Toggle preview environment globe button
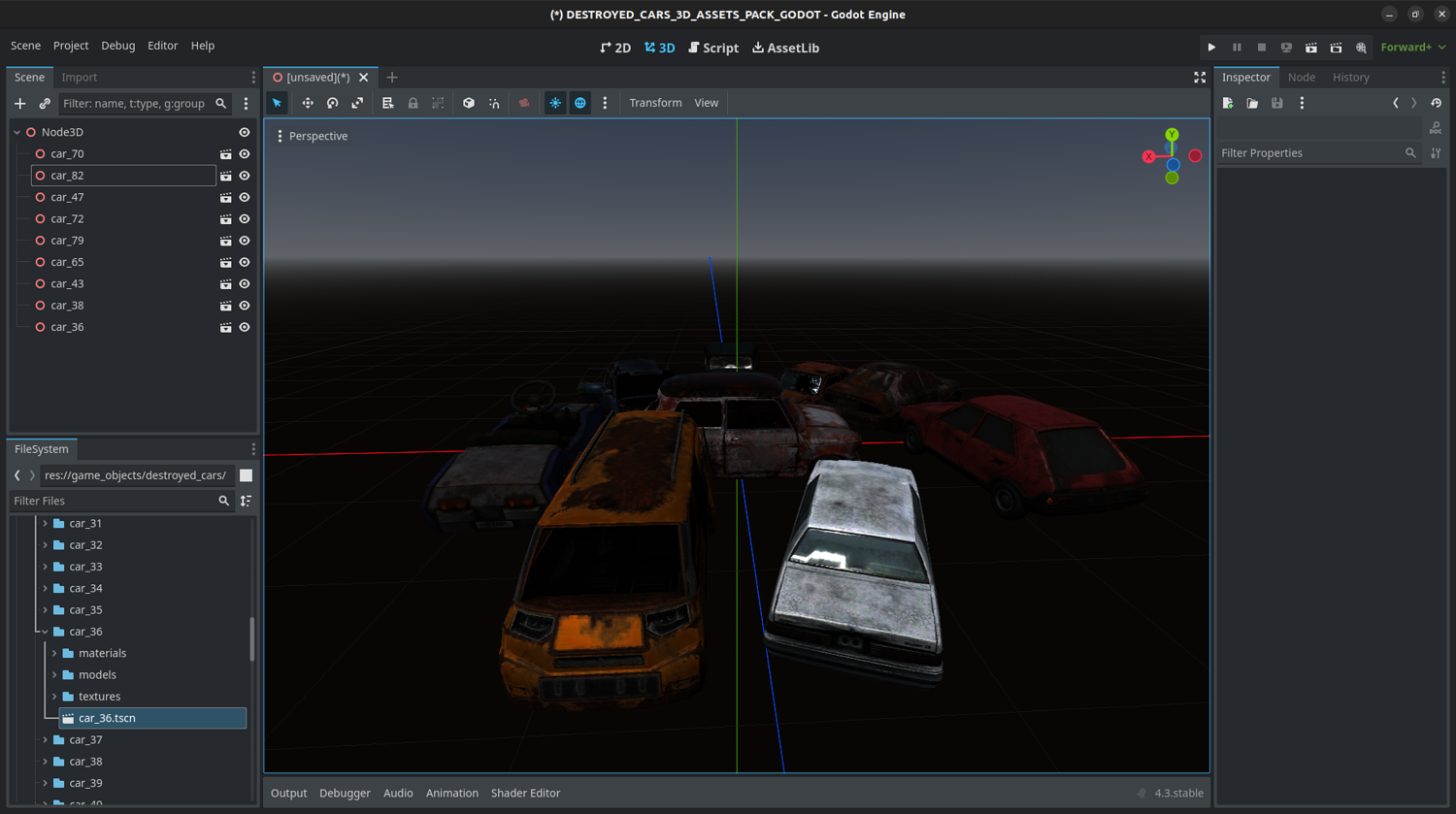Viewport: 1456px width, 814px height. point(580,103)
